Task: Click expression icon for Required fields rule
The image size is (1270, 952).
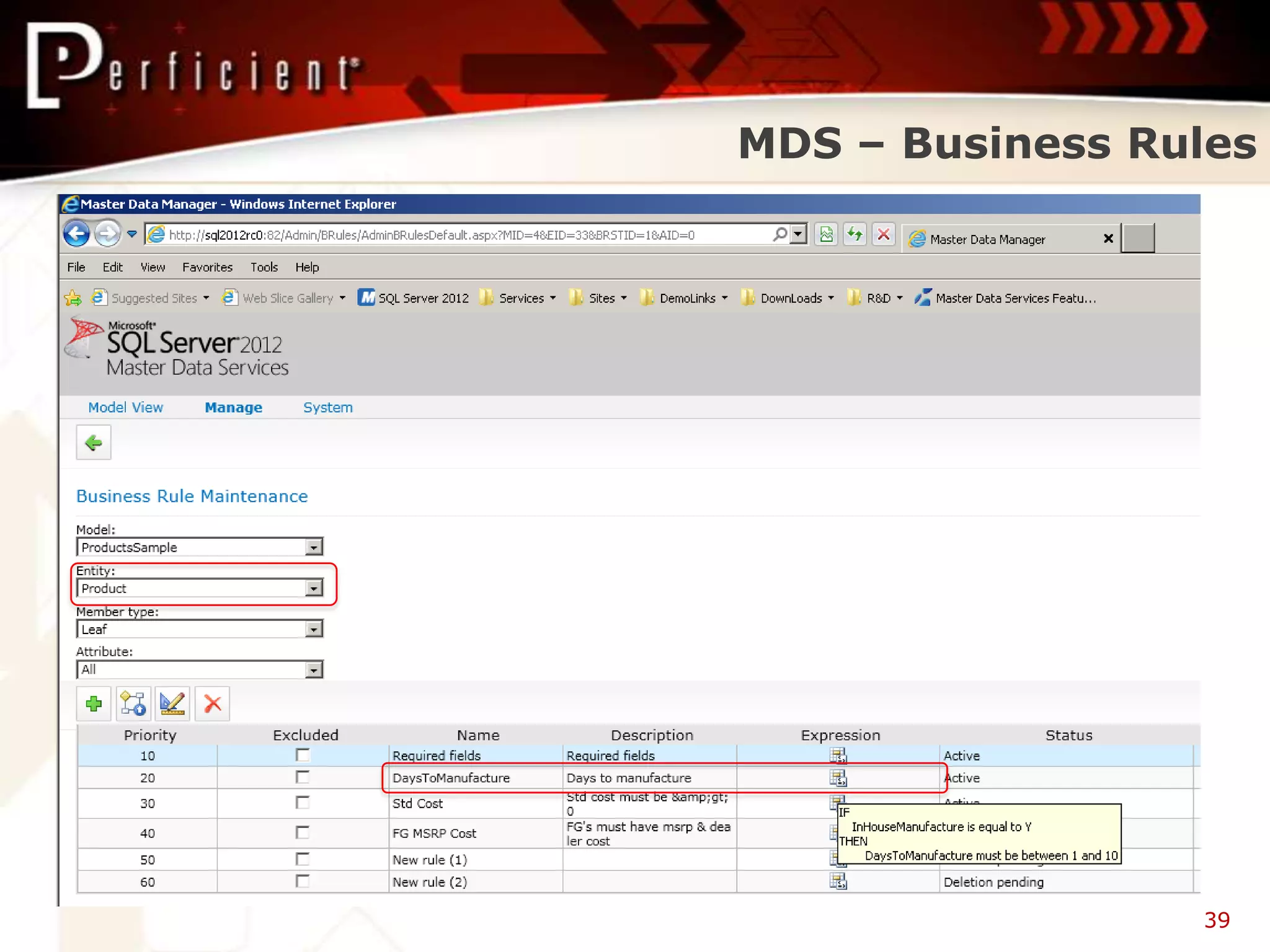Action: (x=838, y=755)
